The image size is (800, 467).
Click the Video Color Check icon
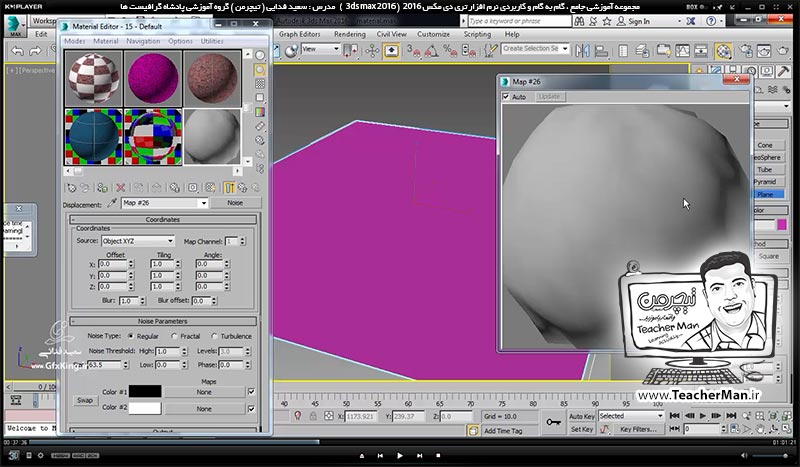click(x=260, y=112)
